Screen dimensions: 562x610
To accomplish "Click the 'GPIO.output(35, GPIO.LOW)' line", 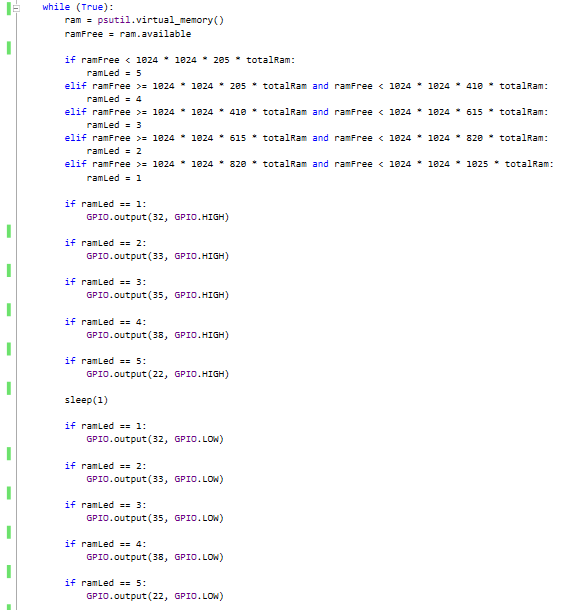I will coord(155,518).
